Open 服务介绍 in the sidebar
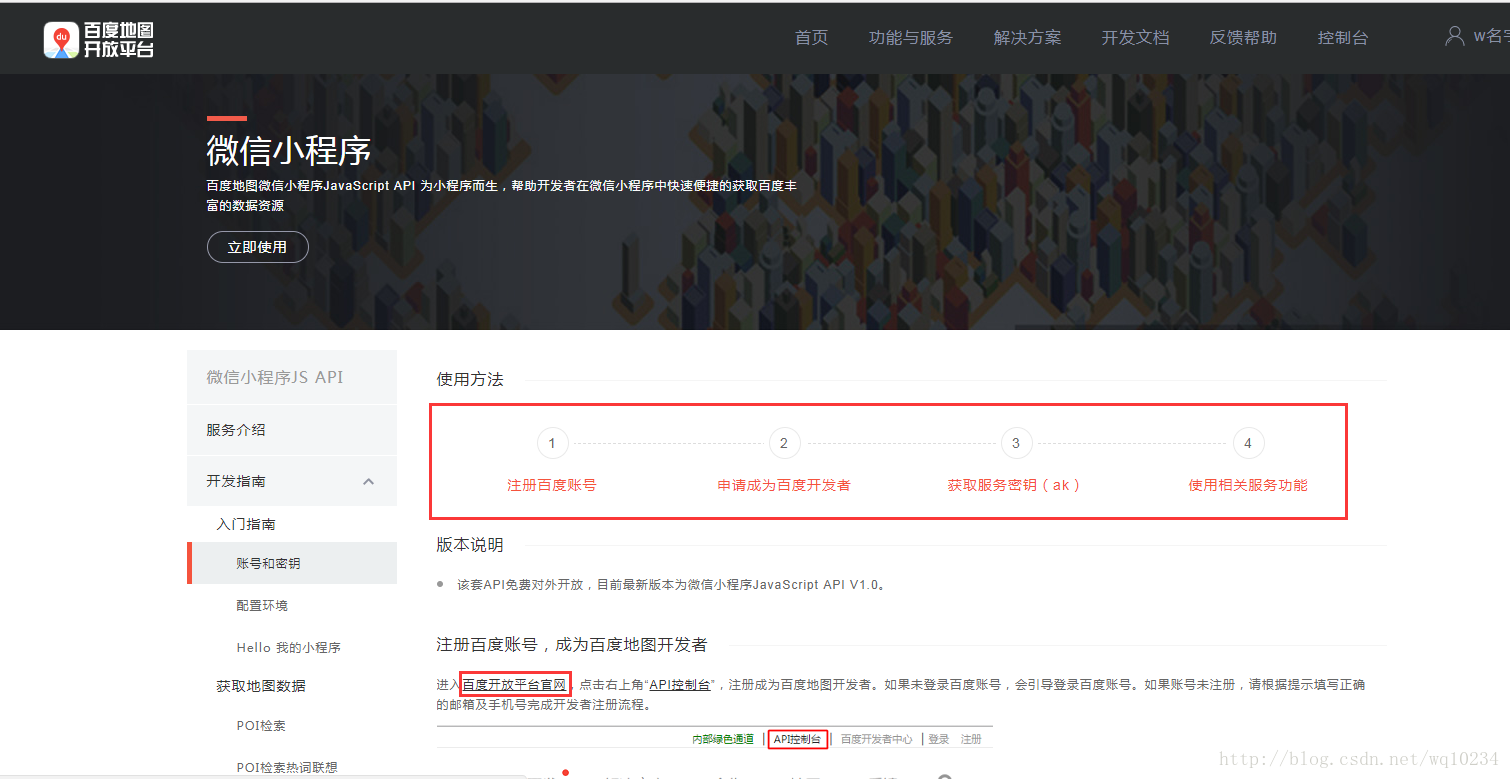1510x779 pixels. [x=292, y=430]
